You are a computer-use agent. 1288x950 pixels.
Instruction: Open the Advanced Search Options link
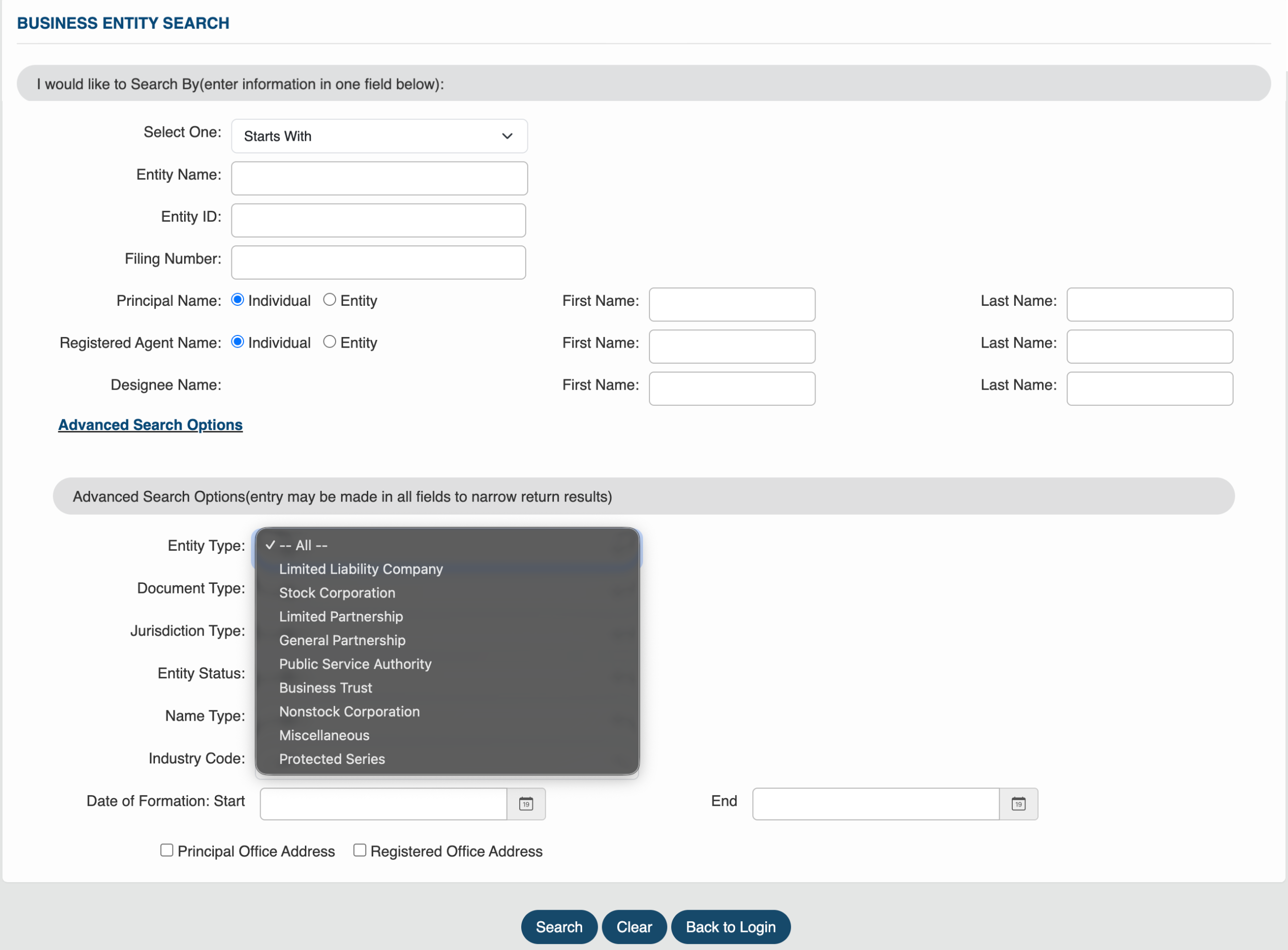151,425
